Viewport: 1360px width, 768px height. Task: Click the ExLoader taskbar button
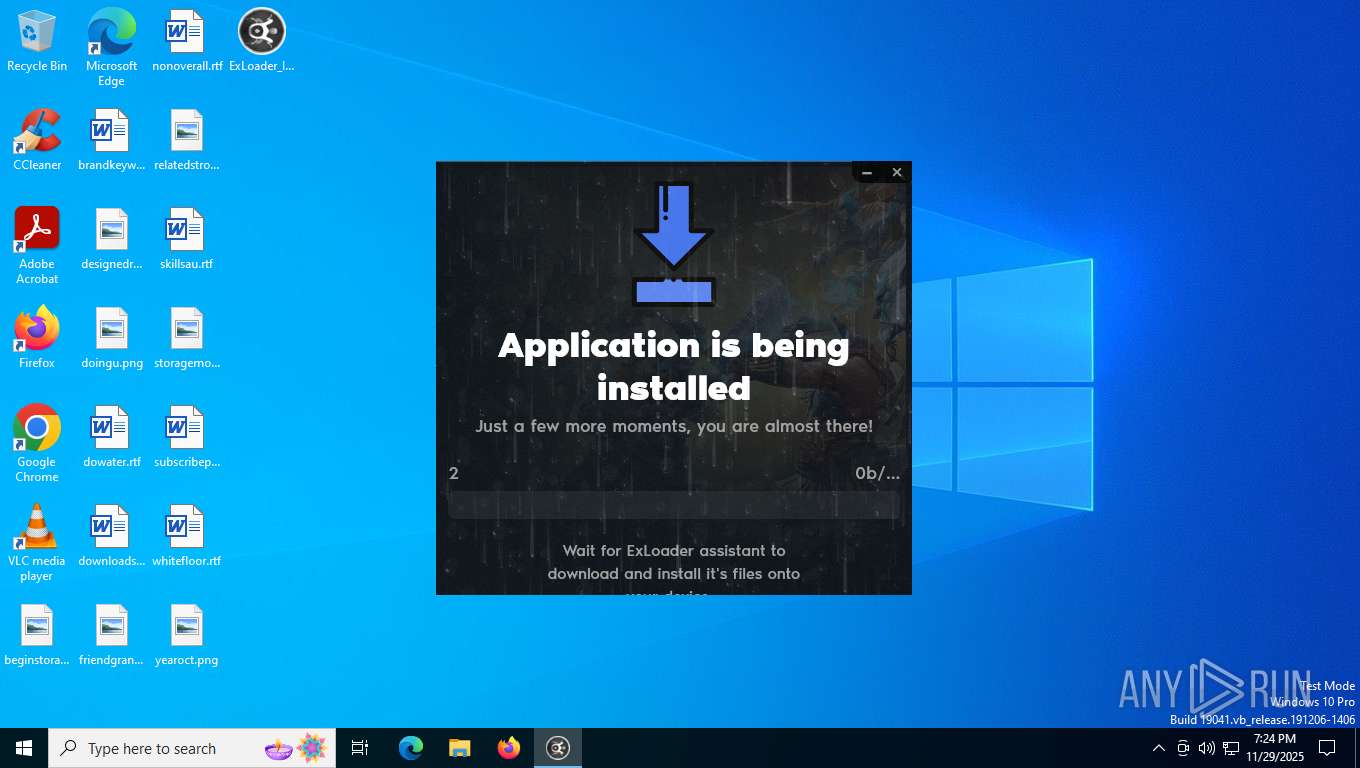click(x=558, y=748)
